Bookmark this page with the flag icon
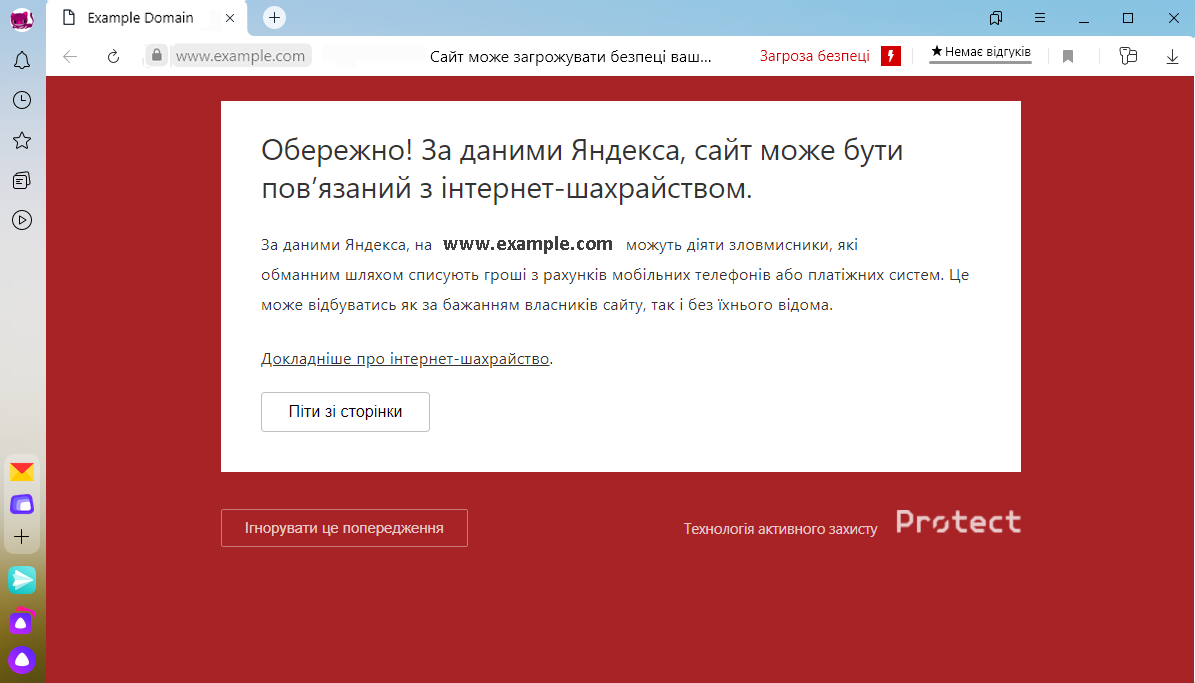Viewport: 1195px width, 683px height. point(1068,56)
